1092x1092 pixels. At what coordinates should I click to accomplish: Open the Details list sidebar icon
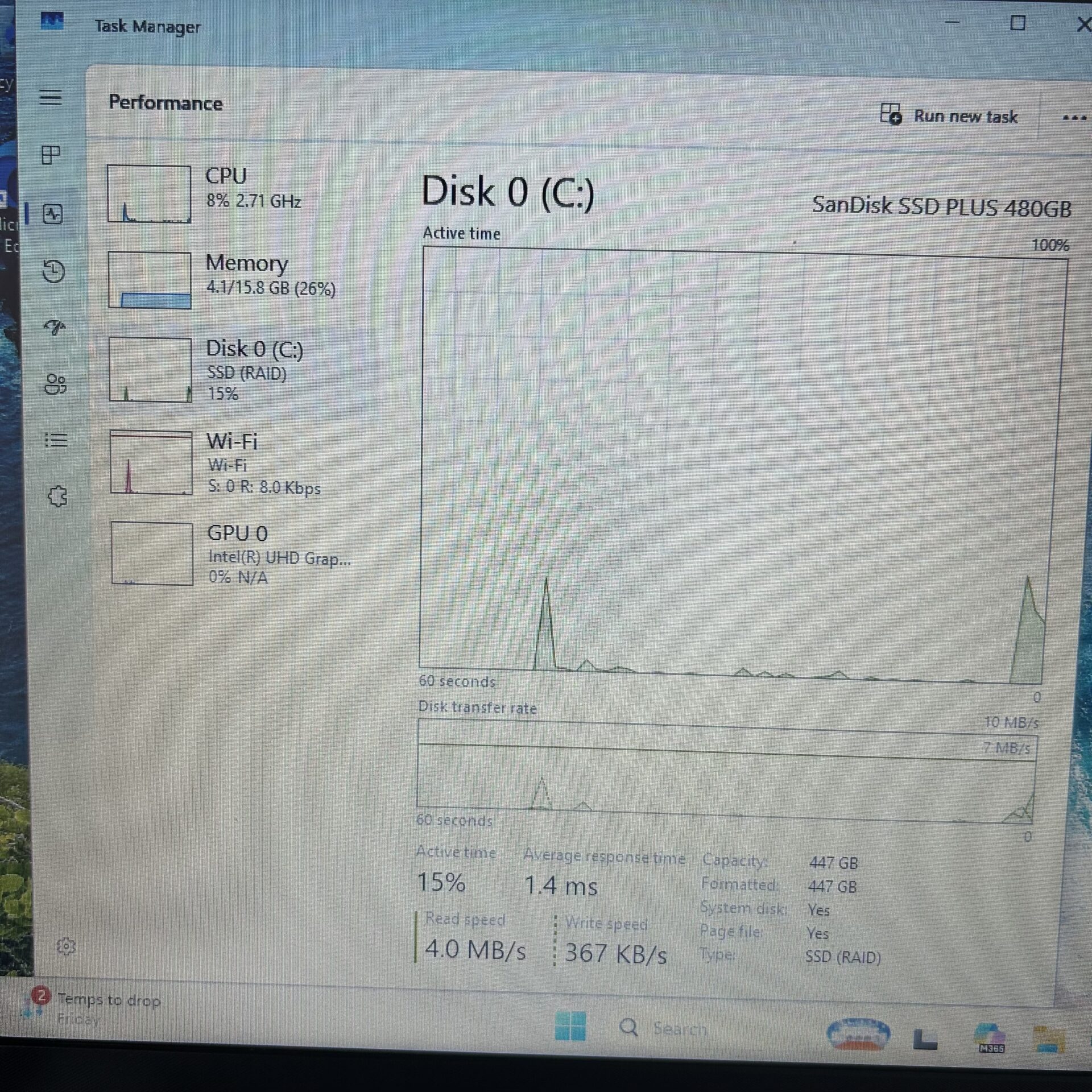[56, 440]
